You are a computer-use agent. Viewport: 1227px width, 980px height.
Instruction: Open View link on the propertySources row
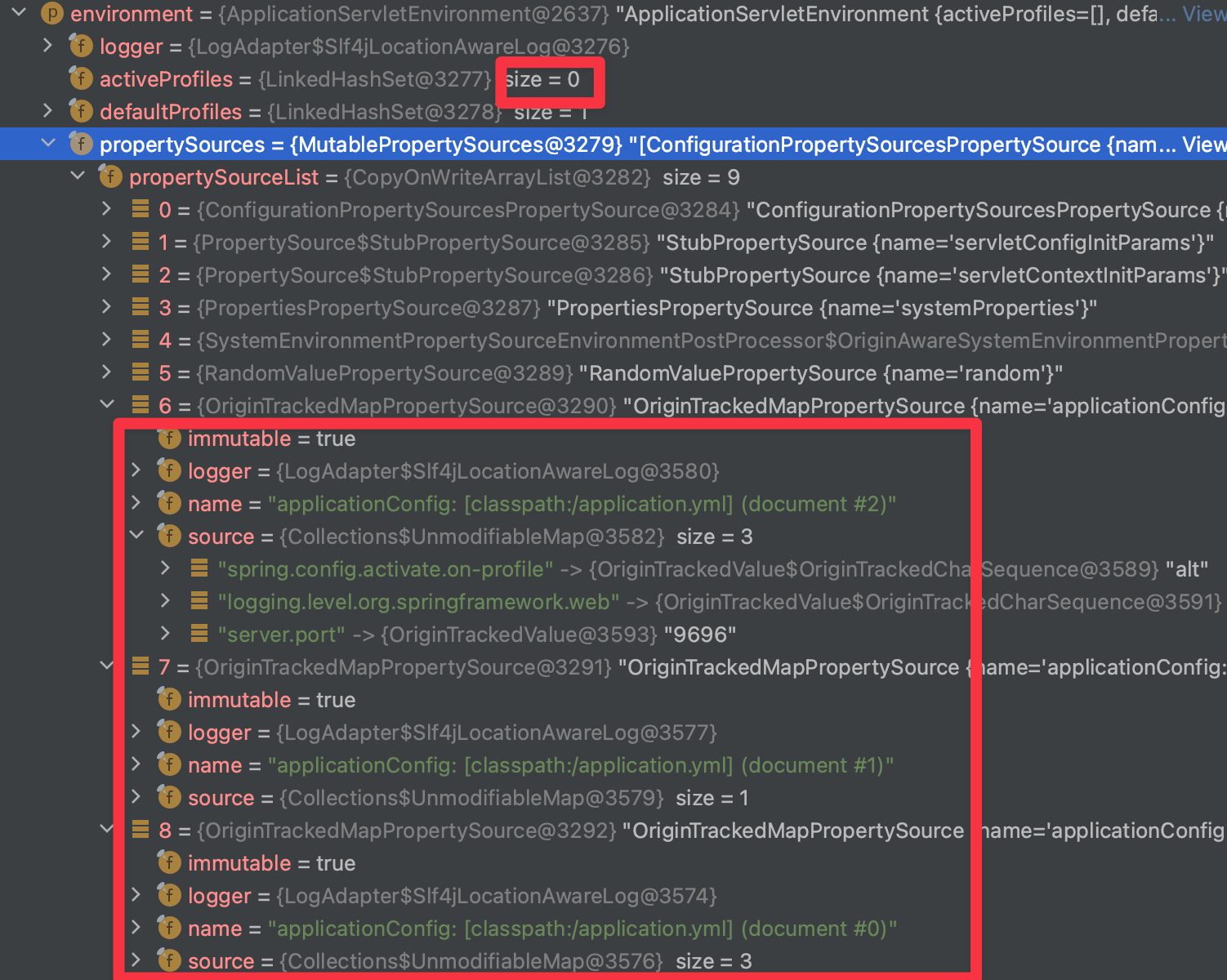coord(1203,145)
